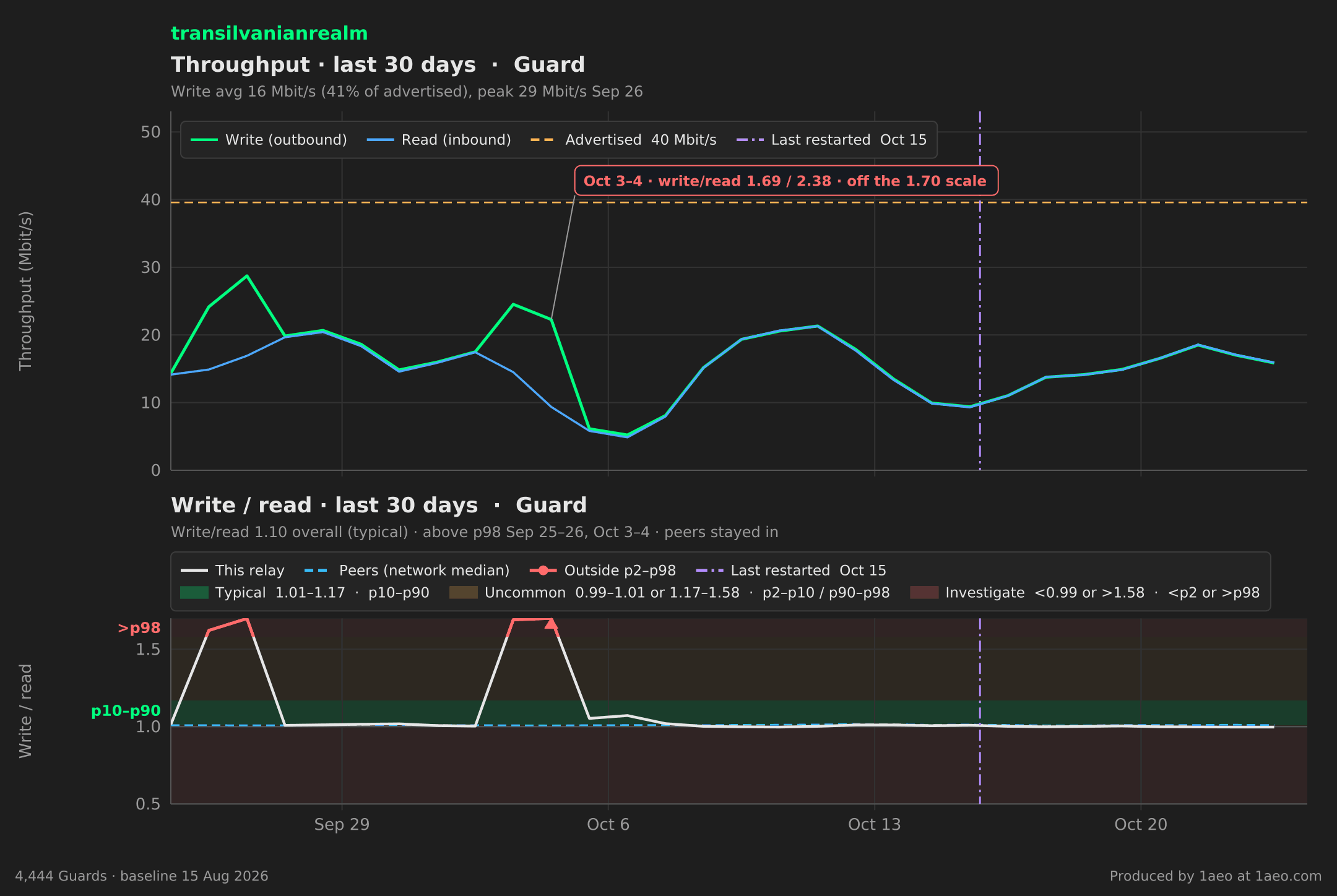Click the Oct 3–4 write/read annotation box
This screenshot has width=1337, height=896.
[x=786, y=181]
